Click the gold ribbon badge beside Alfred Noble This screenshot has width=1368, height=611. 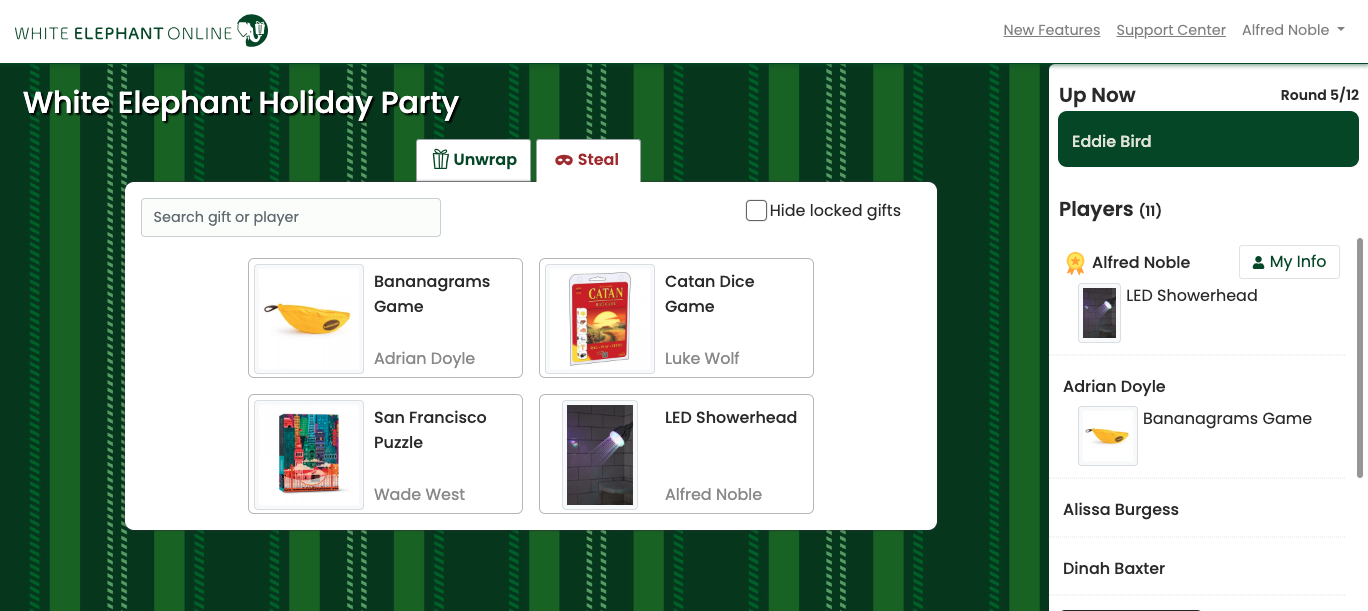[x=1075, y=263]
